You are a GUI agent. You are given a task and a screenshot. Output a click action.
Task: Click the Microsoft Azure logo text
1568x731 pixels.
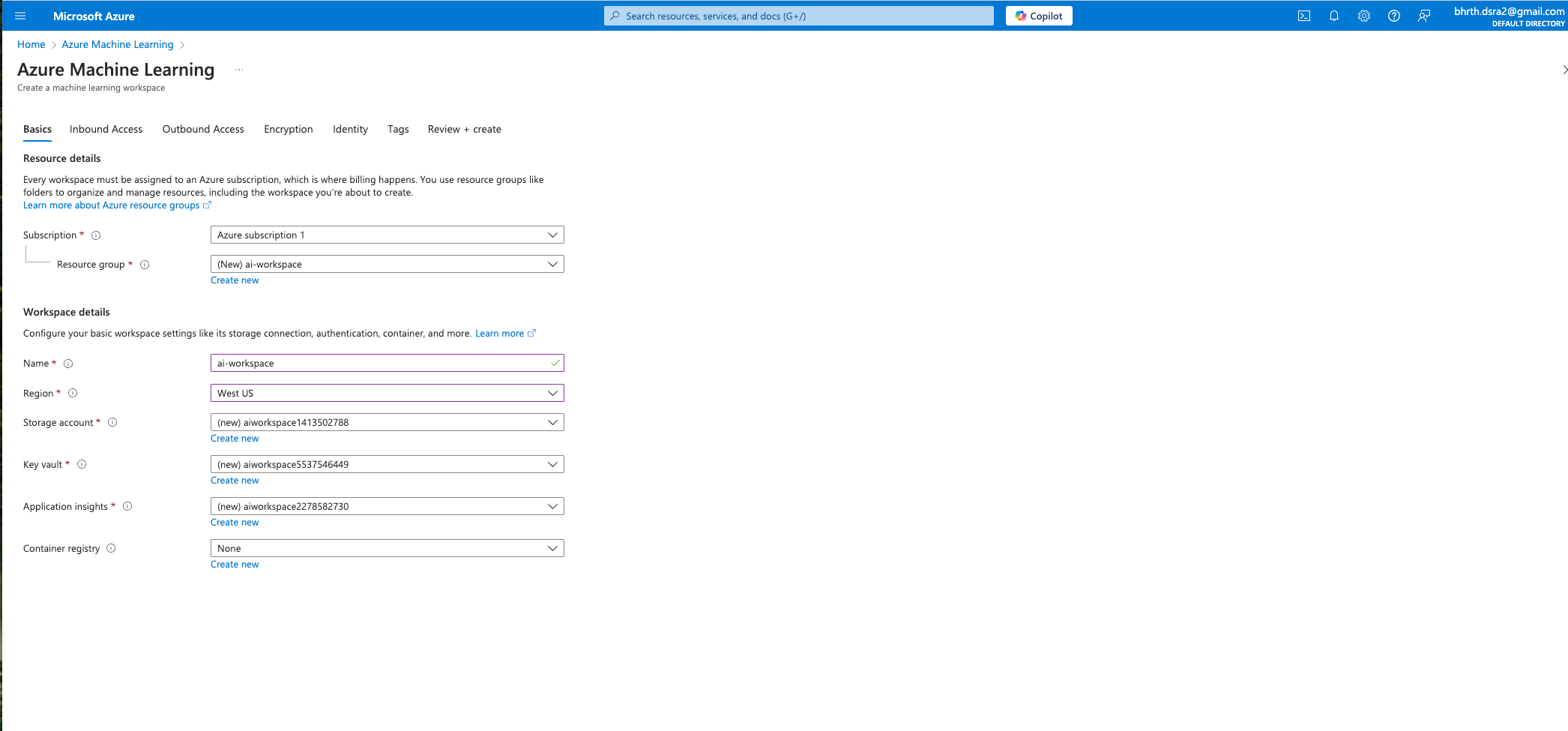(x=94, y=16)
